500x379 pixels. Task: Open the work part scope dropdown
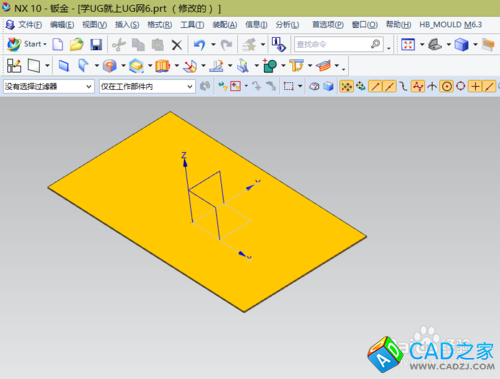tap(147, 87)
